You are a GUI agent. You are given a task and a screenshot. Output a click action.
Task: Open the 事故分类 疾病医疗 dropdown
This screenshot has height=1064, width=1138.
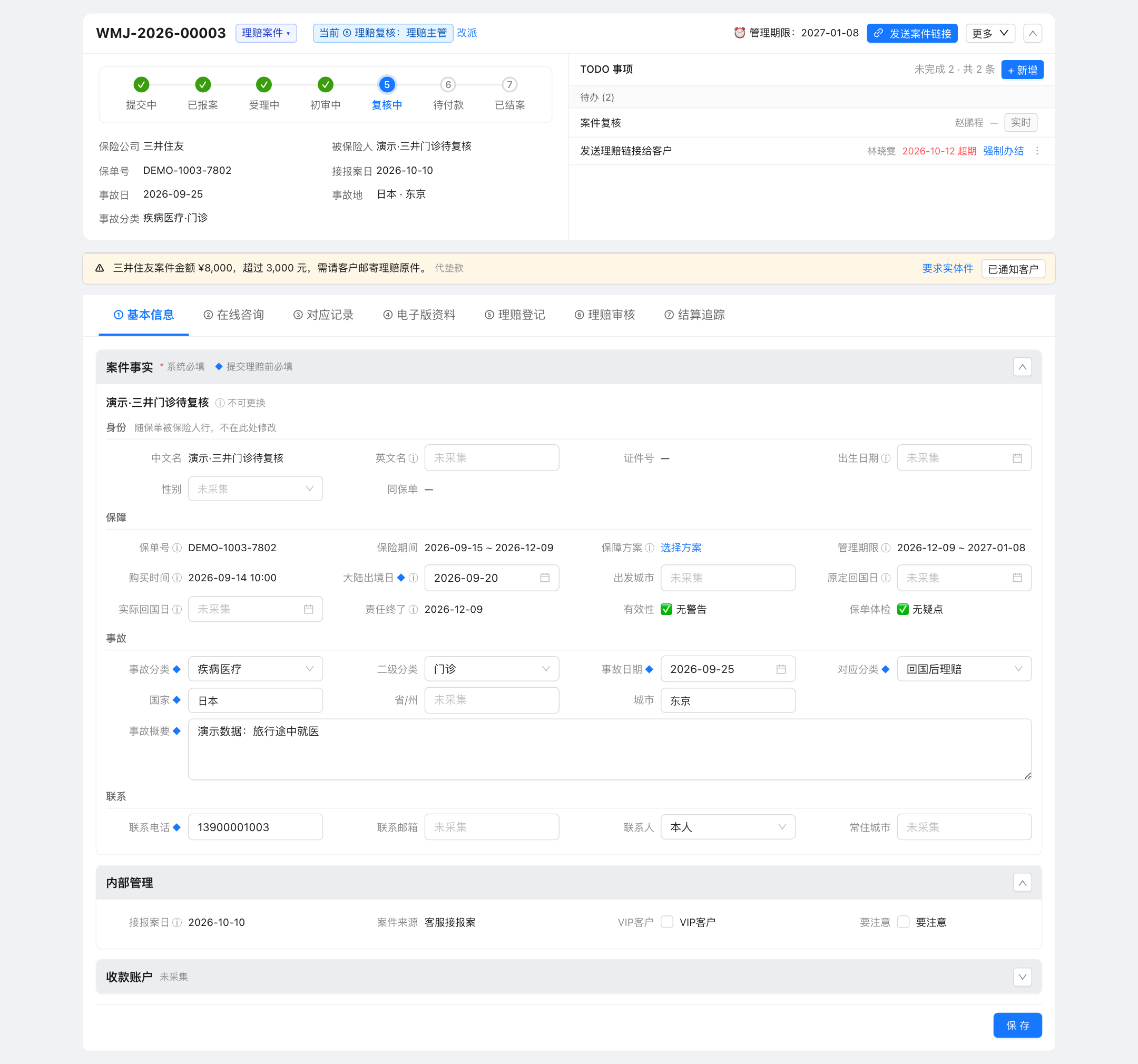(256, 669)
